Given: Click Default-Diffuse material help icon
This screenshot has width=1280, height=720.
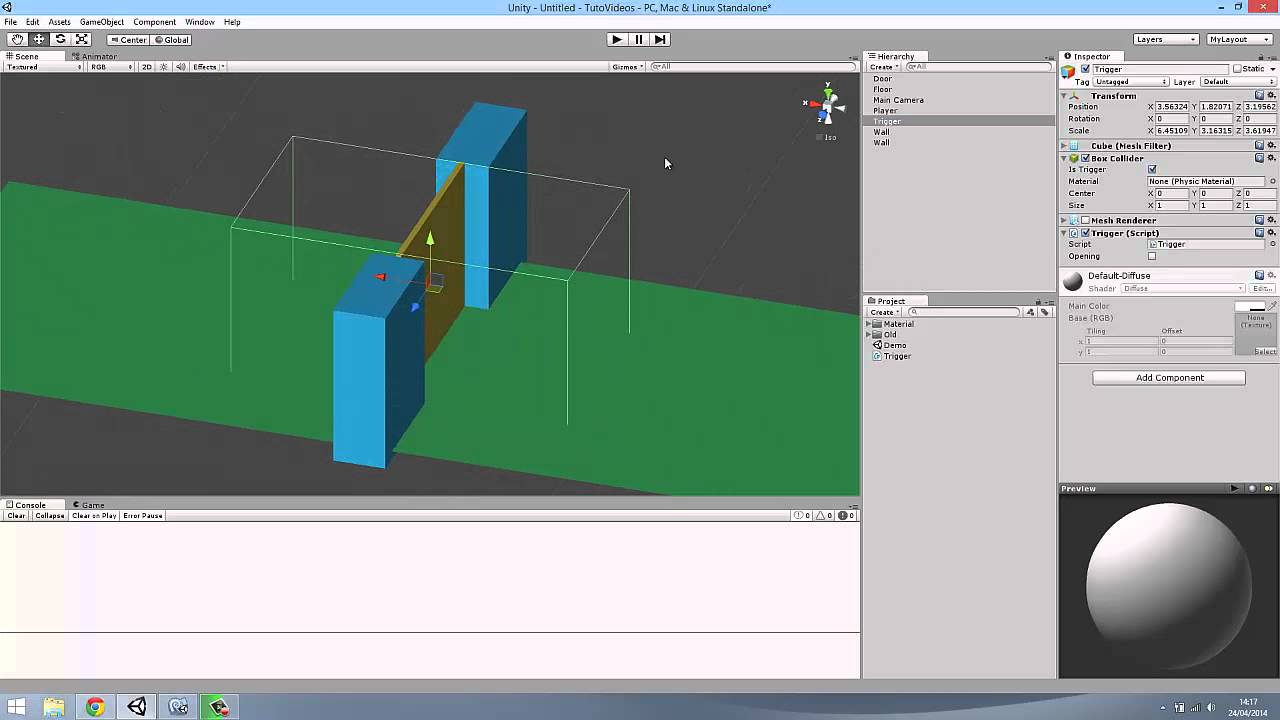Looking at the screenshot, I should (1259, 275).
